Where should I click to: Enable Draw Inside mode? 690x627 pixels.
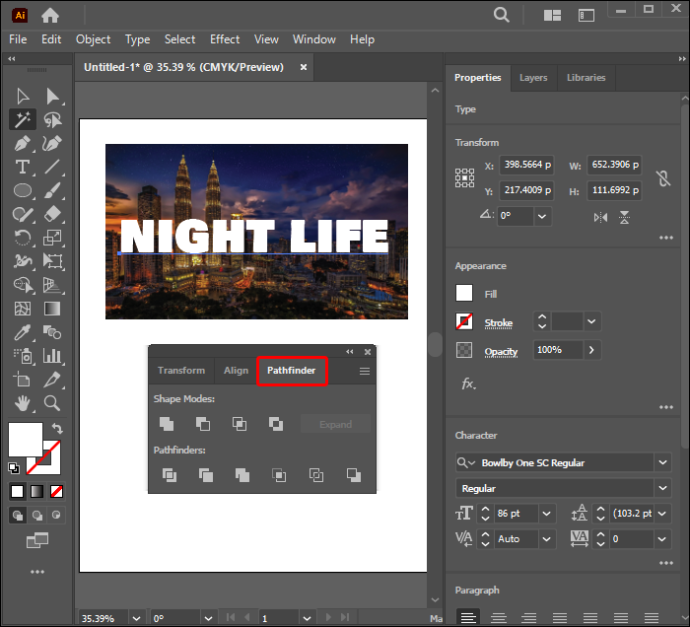click(56, 515)
